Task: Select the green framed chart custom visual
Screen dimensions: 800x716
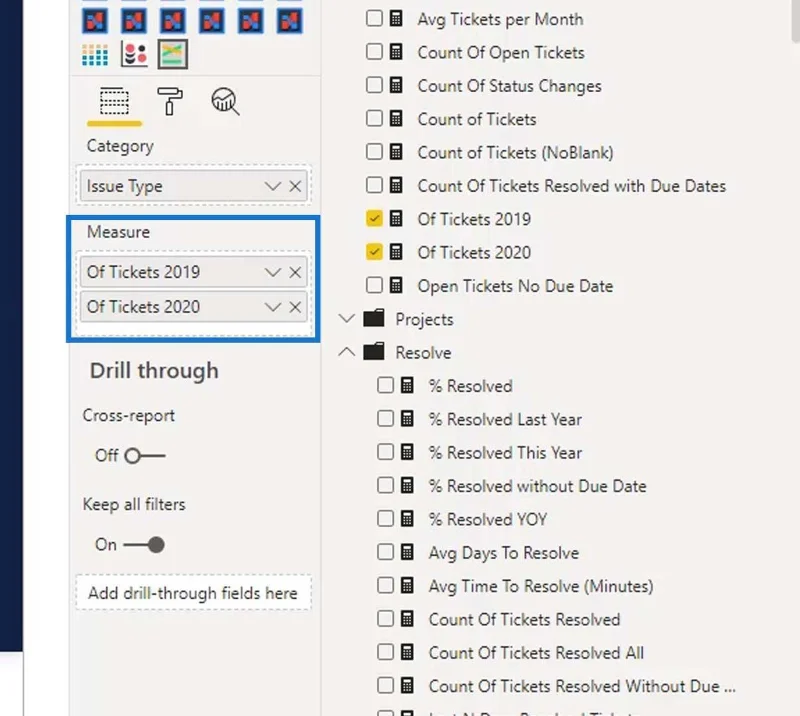Action: pos(172,54)
